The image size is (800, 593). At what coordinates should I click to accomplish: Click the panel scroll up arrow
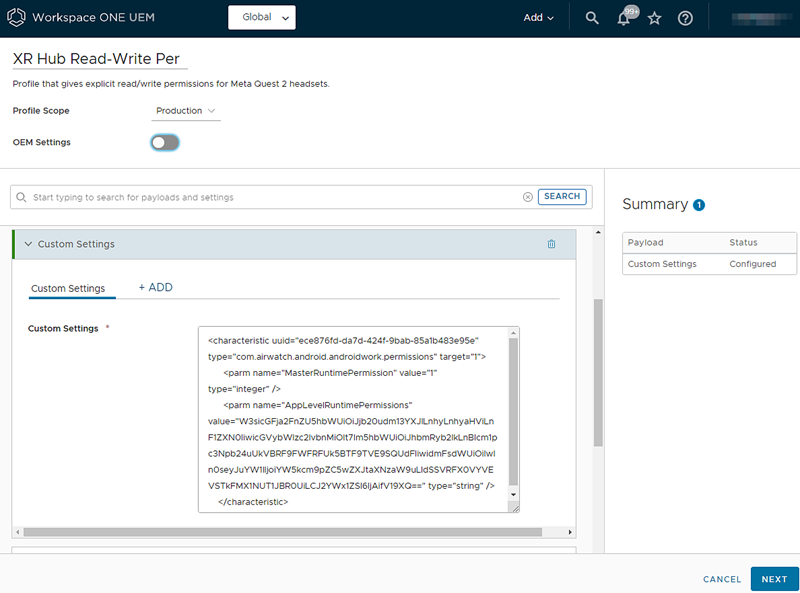point(598,233)
